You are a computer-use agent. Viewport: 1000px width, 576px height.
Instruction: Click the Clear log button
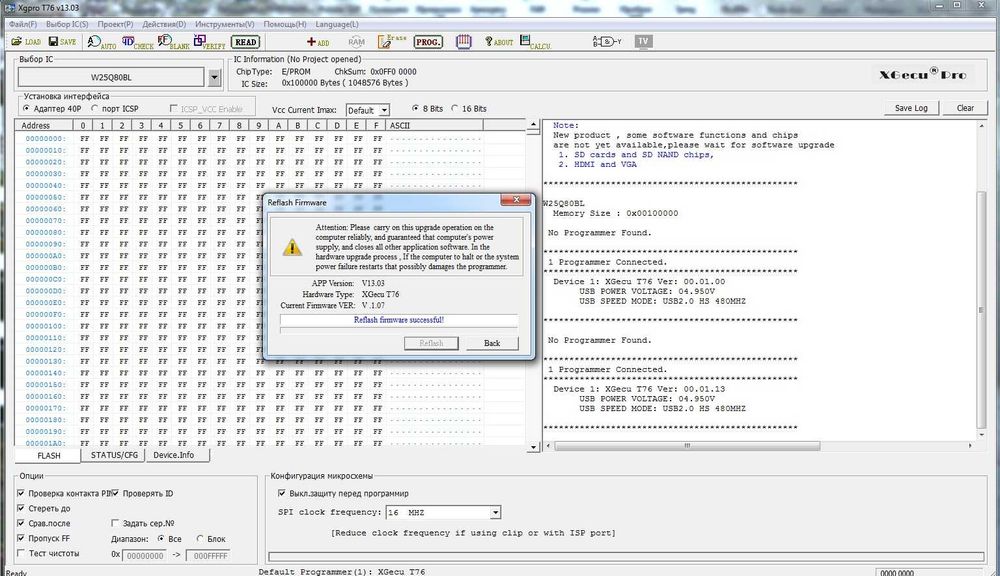(965, 108)
